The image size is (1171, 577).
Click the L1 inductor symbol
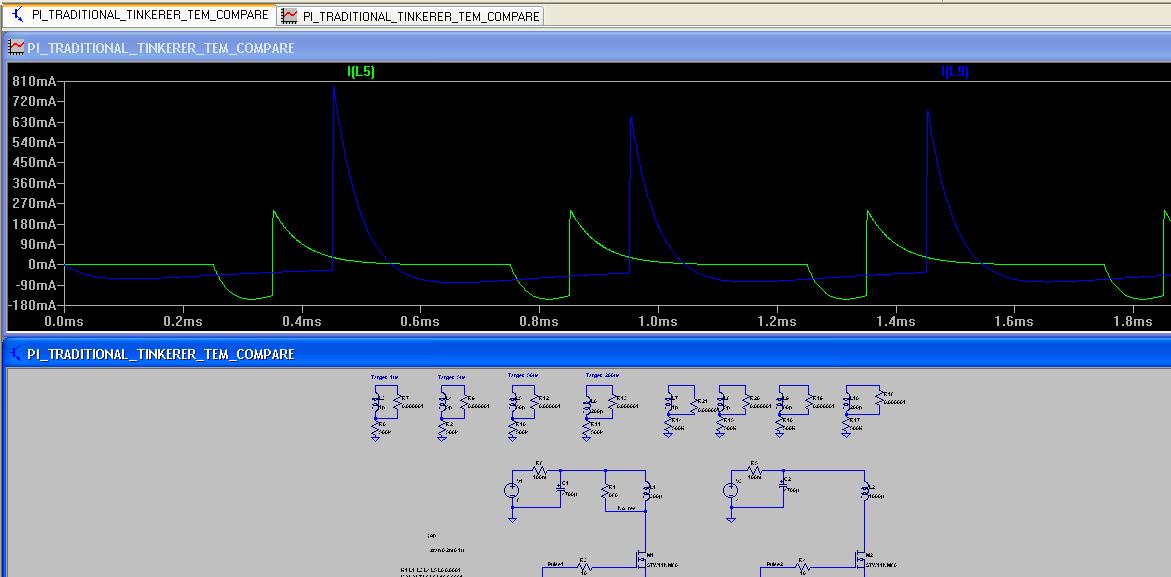point(649,490)
